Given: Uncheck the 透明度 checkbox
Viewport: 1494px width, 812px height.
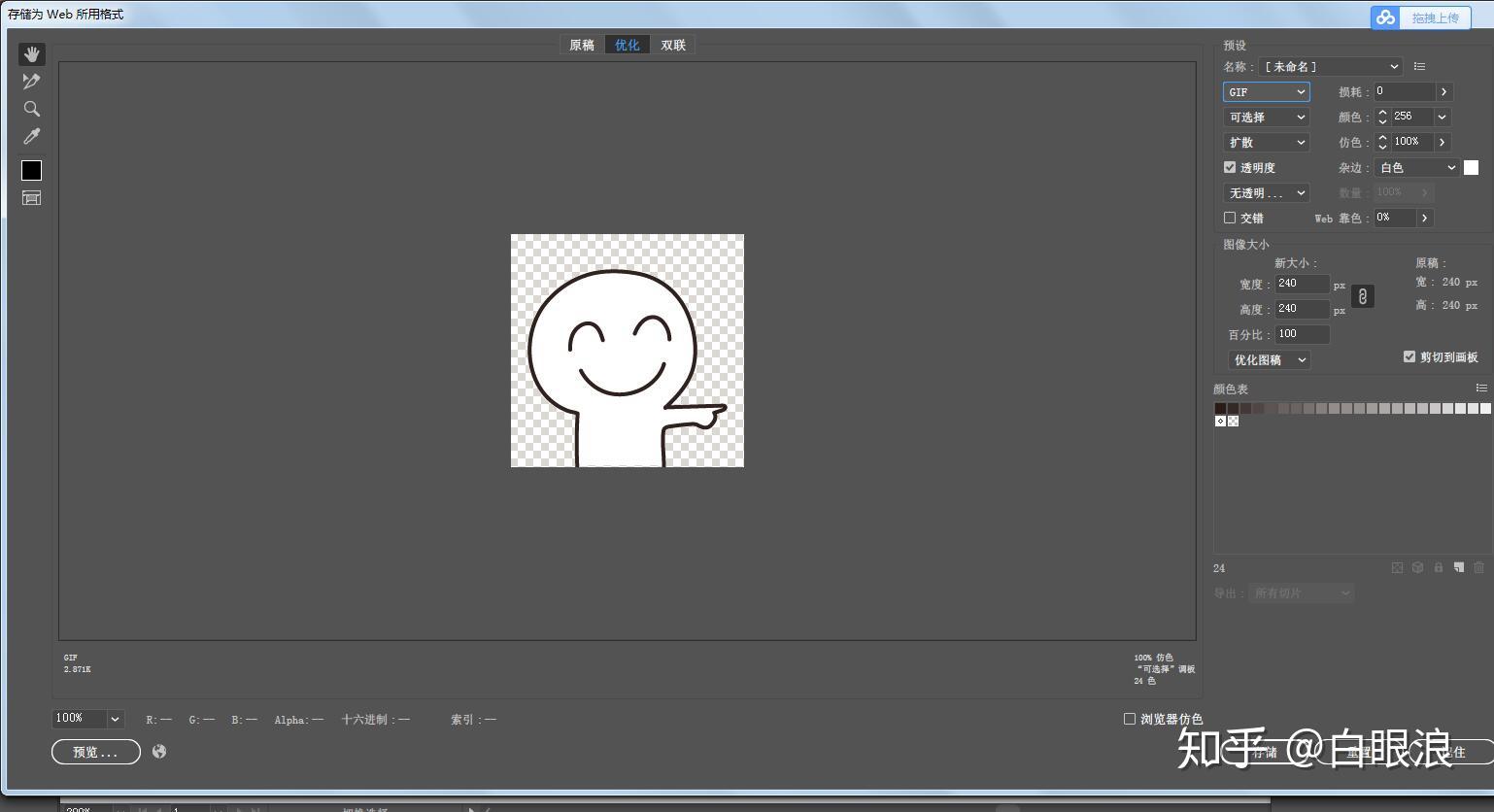Looking at the screenshot, I should pos(1230,167).
